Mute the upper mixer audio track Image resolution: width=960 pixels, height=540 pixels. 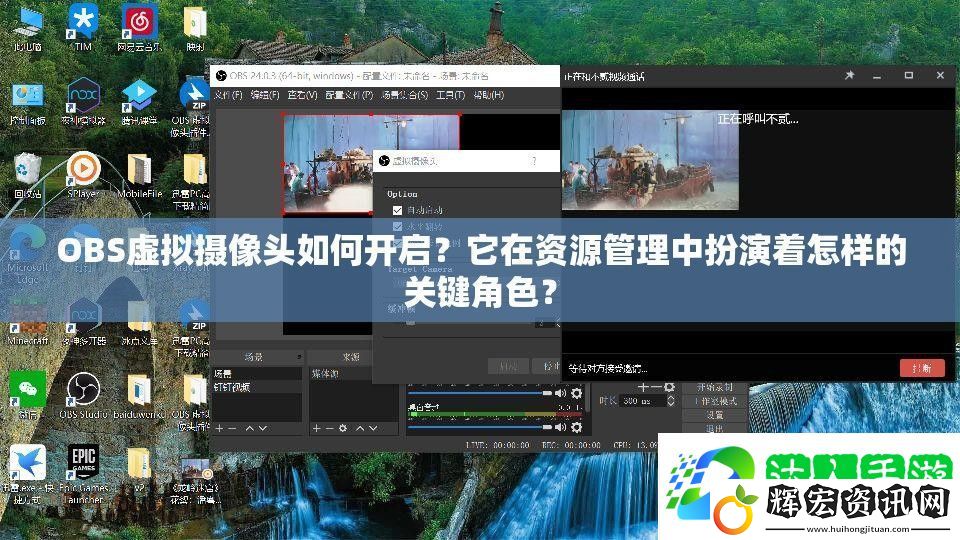click(560, 393)
